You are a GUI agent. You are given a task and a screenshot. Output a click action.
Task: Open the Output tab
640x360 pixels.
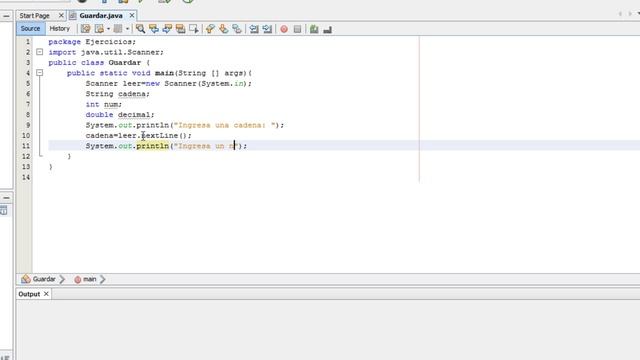pos(29,294)
